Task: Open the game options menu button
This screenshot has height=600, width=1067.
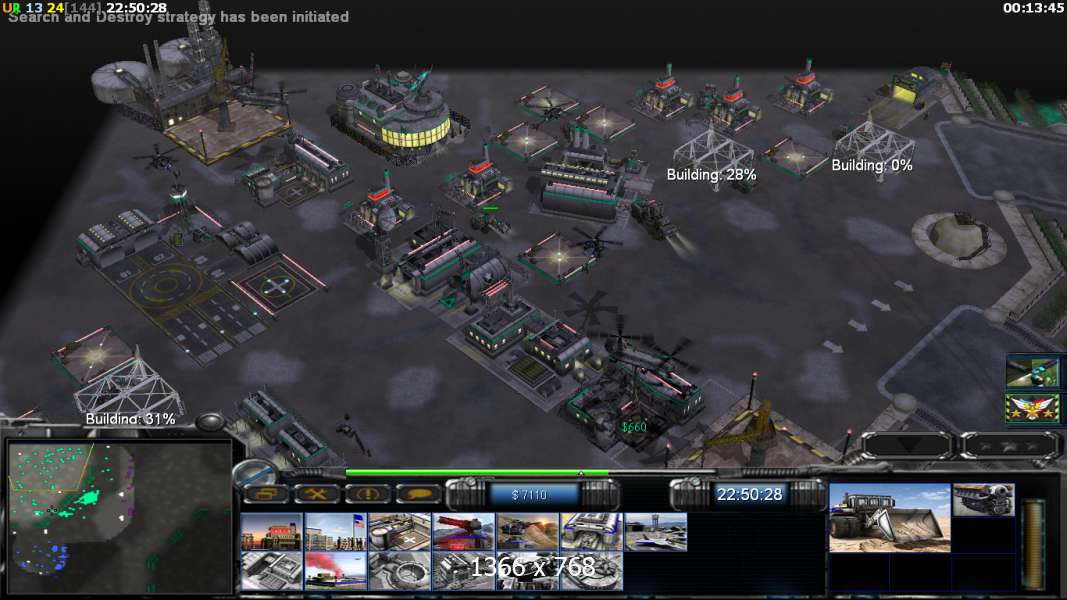Action: [266, 494]
